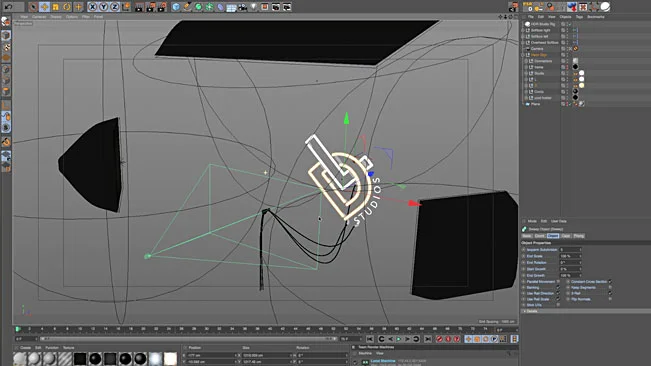
Task: Collapse the Neon Sign group
Action: (x=523, y=55)
